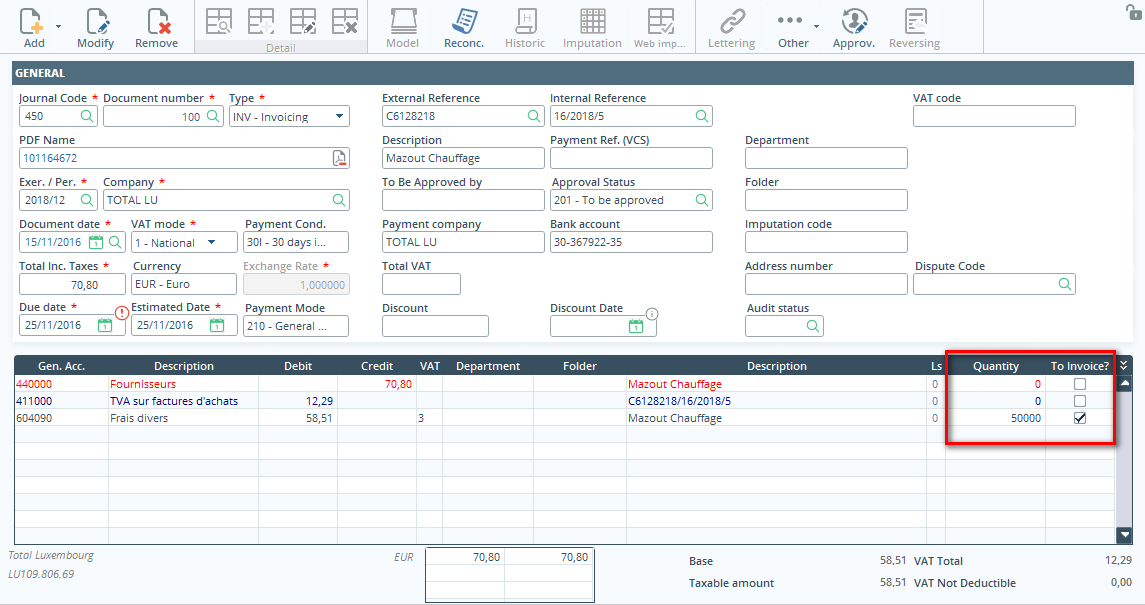Image resolution: width=1145 pixels, height=605 pixels.
Task: Click the Quantity column header
Action: tap(995, 366)
